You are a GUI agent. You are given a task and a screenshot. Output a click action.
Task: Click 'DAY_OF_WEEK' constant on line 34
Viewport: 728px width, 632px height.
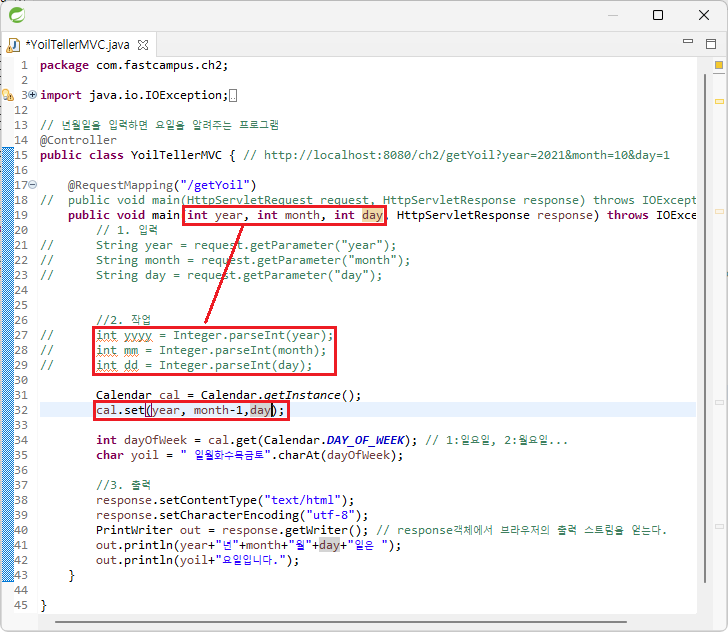pyautogui.click(x=365, y=440)
